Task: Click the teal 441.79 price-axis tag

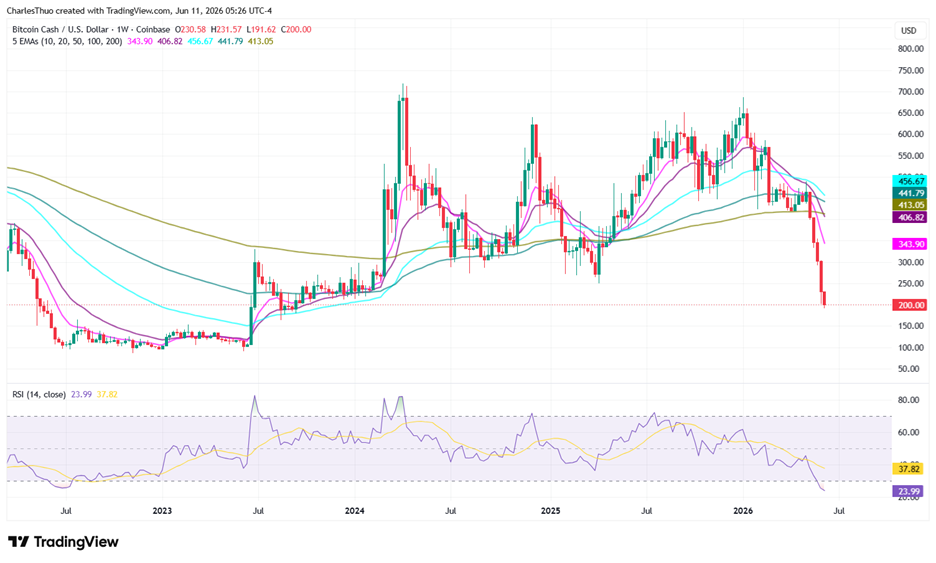Action: 909,193
